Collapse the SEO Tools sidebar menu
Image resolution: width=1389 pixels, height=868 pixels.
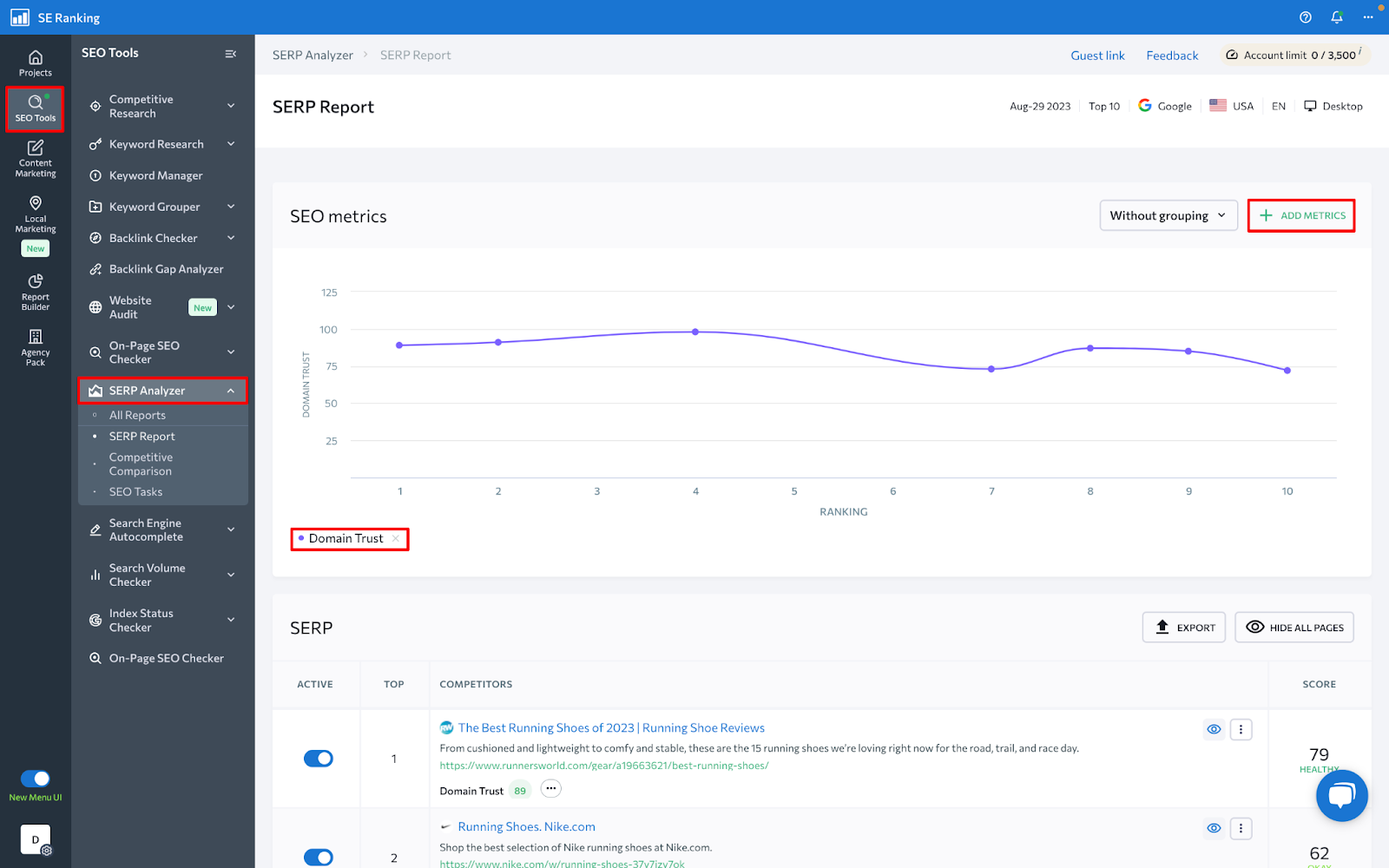[231, 54]
